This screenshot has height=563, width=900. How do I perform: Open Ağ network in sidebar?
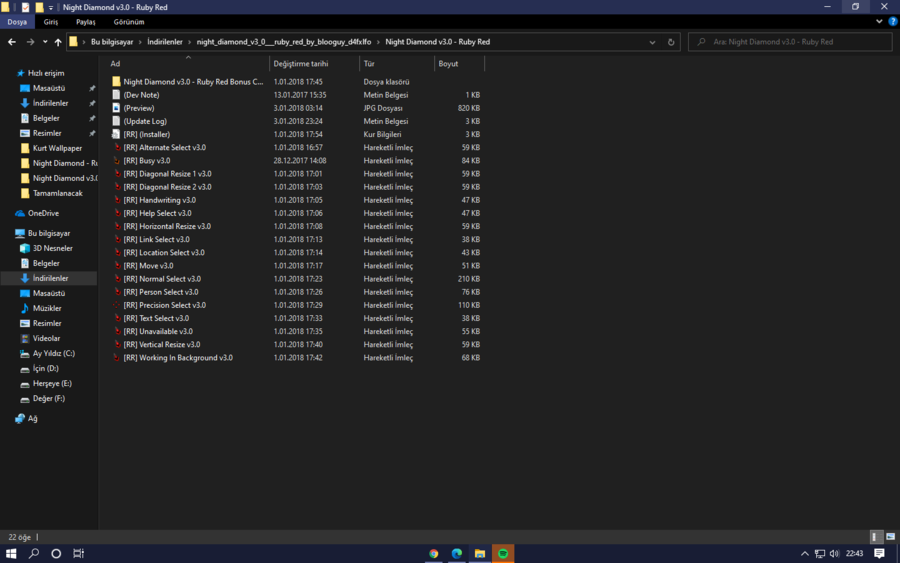(32, 418)
